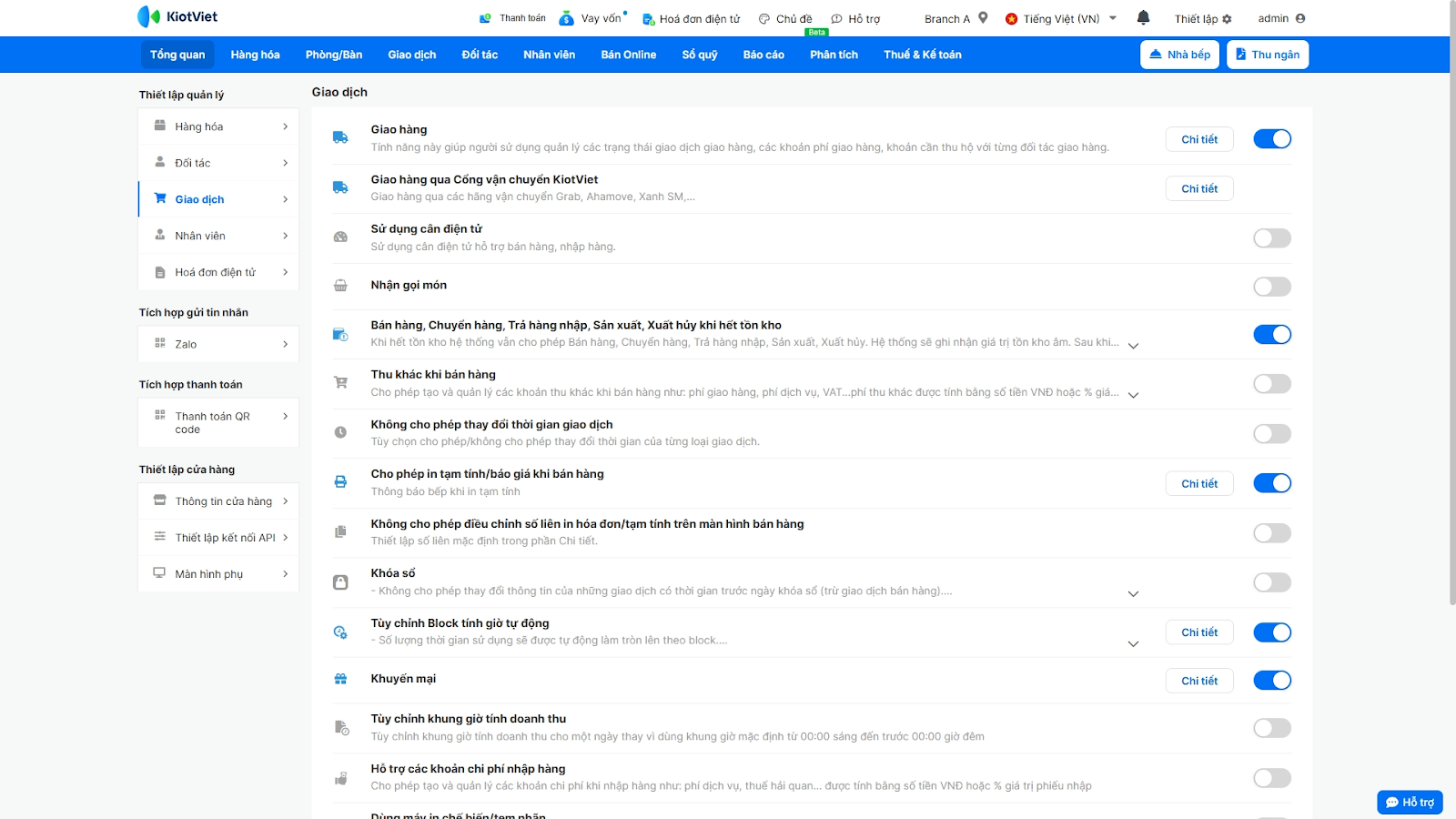Click the admin user profile icon
This screenshot has height=819, width=1456.
(1300, 18)
